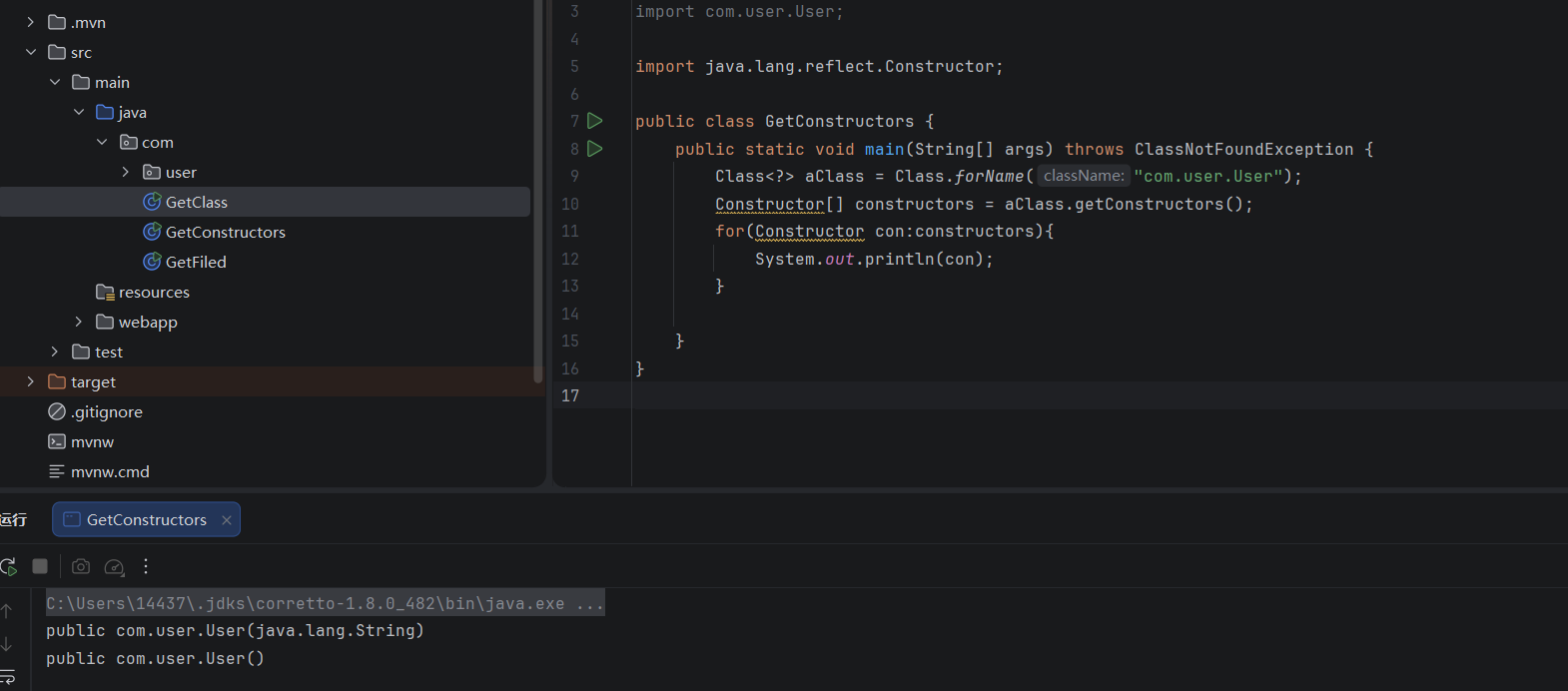
Task: Click the java.exe command line in console
Action: point(326,603)
